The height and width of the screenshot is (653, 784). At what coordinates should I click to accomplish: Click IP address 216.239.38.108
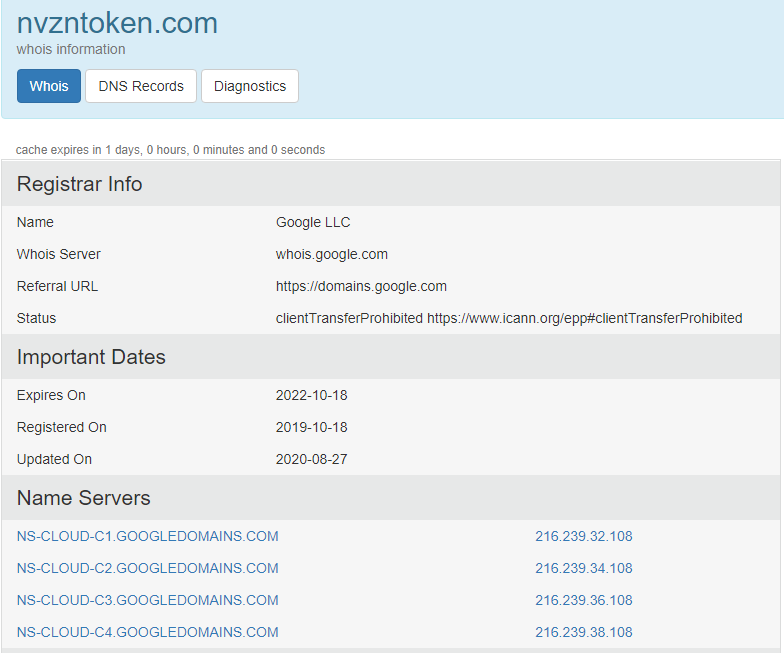point(584,632)
